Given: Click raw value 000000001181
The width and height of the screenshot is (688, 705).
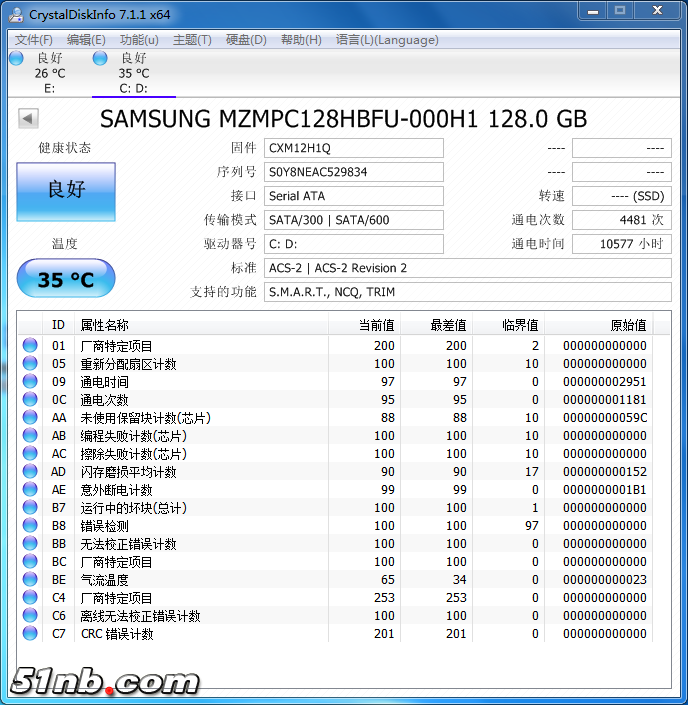Looking at the screenshot, I should (x=605, y=400).
